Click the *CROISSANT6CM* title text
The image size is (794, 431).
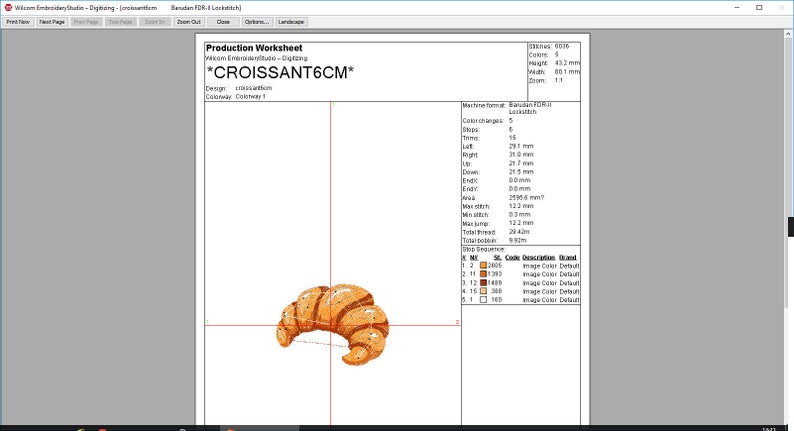click(x=280, y=72)
